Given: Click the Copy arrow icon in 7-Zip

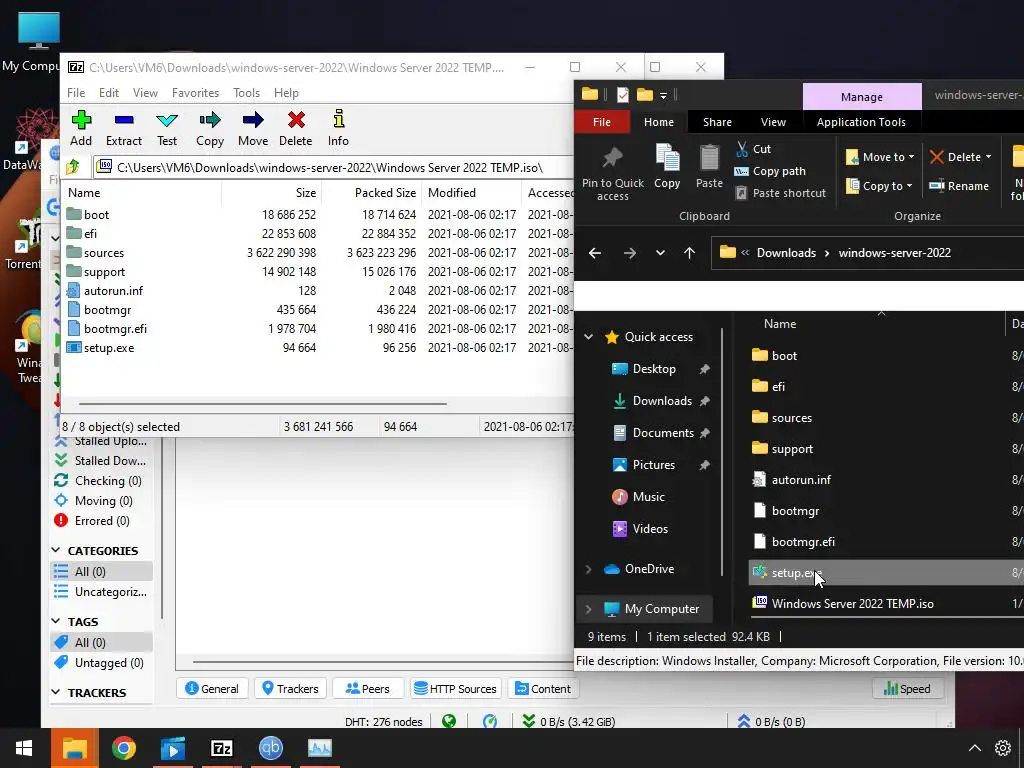Looking at the screenshot, I should [x=210, y=120].
